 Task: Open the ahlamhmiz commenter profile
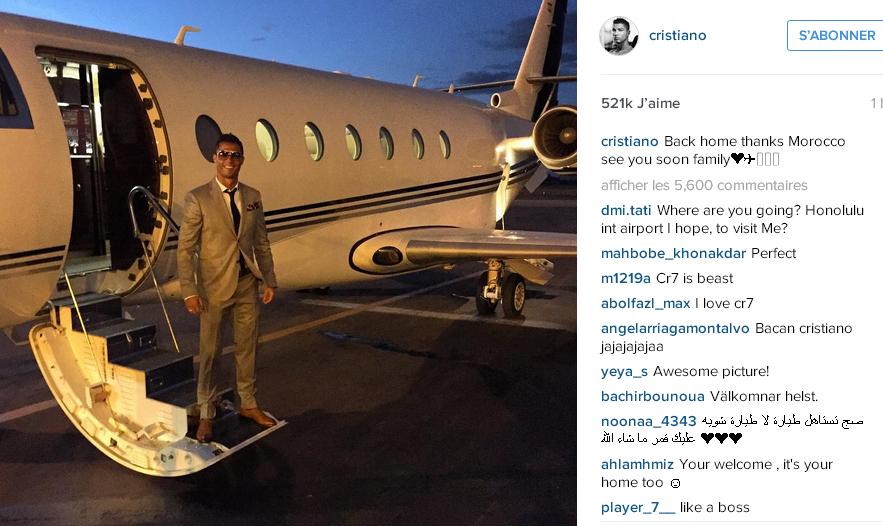coord(637,465)
